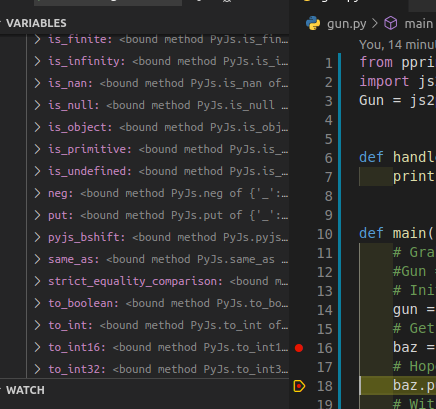This screenshot has width=436, height=409.
Task: Expand the is_nan variable
Action: [37, 83]
